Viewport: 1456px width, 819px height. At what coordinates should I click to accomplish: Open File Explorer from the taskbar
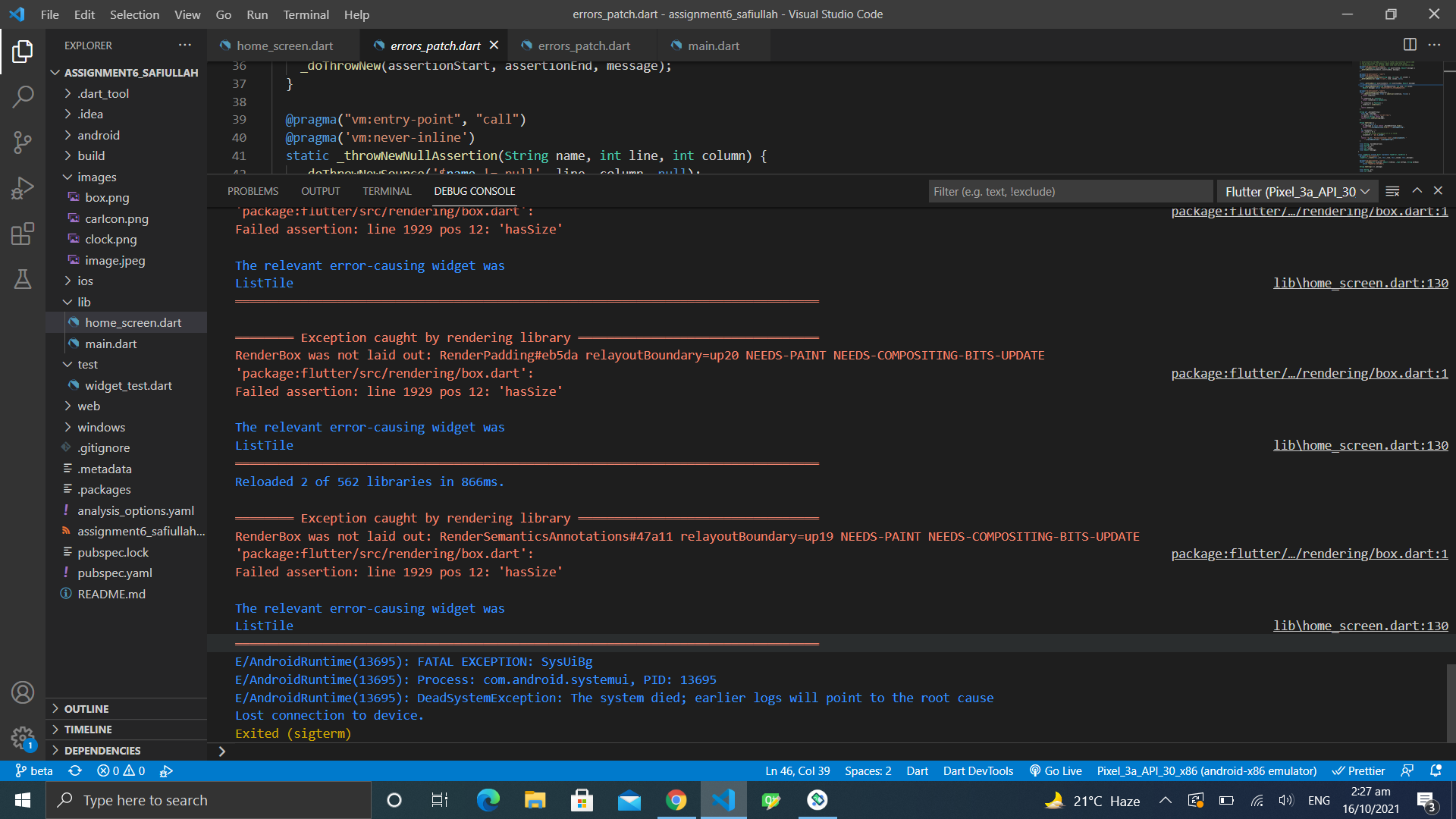tap(535, 800)
